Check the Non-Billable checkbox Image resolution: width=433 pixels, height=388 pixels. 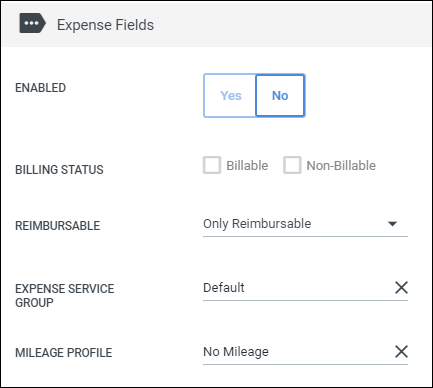click(x=292, y=165)
